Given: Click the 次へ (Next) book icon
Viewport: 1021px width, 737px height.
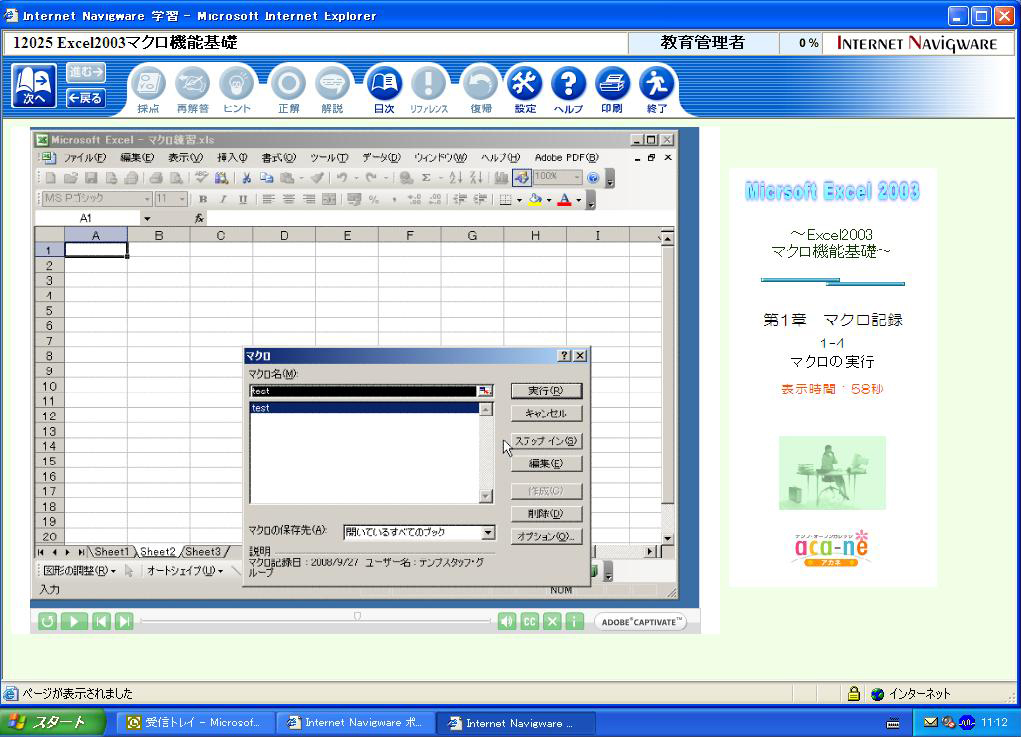Looking at the screenshot, I should [x=34, y=84].
